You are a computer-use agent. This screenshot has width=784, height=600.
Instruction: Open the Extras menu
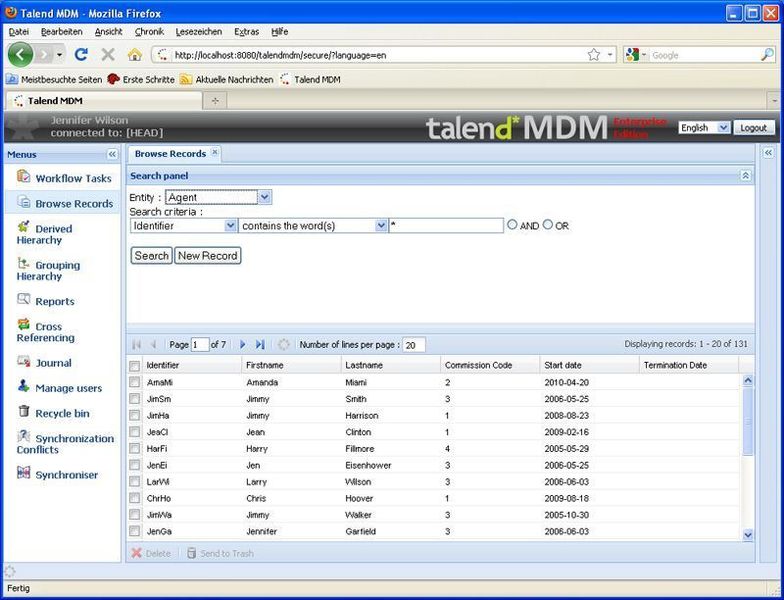coord(246,32)
